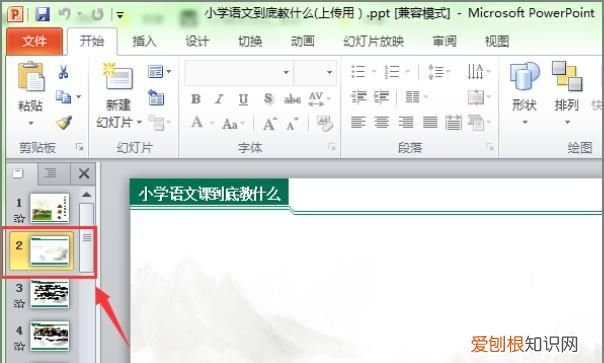Click the Save icon in quick access toolbar
604x363 pixels.
[42, 15]
